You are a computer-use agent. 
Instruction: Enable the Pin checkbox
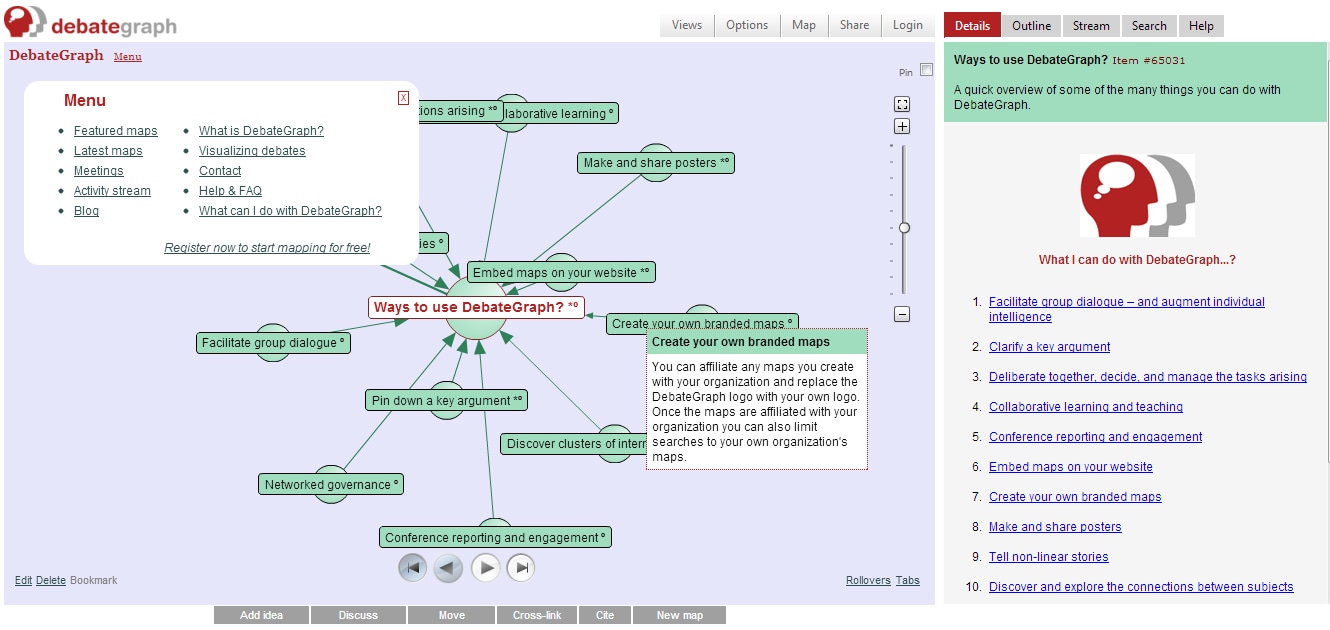[926, 70]
